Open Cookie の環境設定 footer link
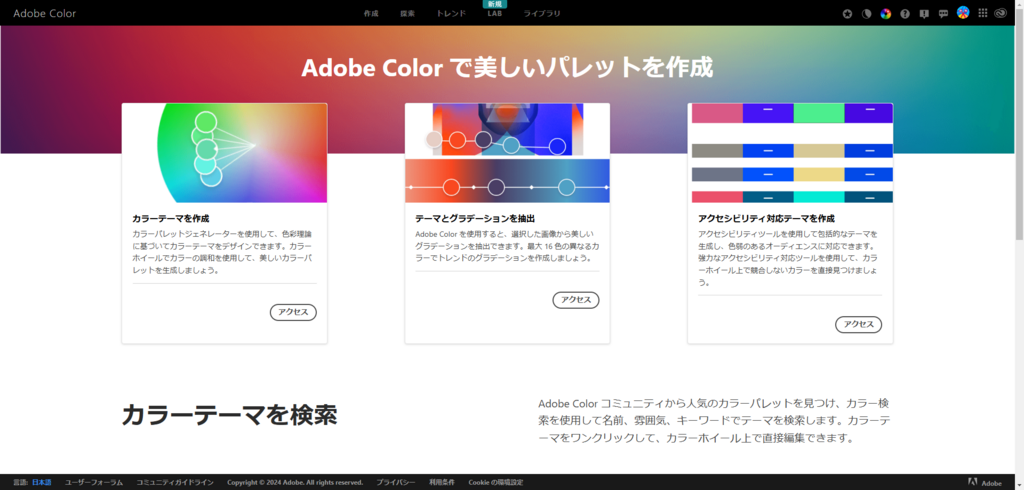 [x=496, y=483]
